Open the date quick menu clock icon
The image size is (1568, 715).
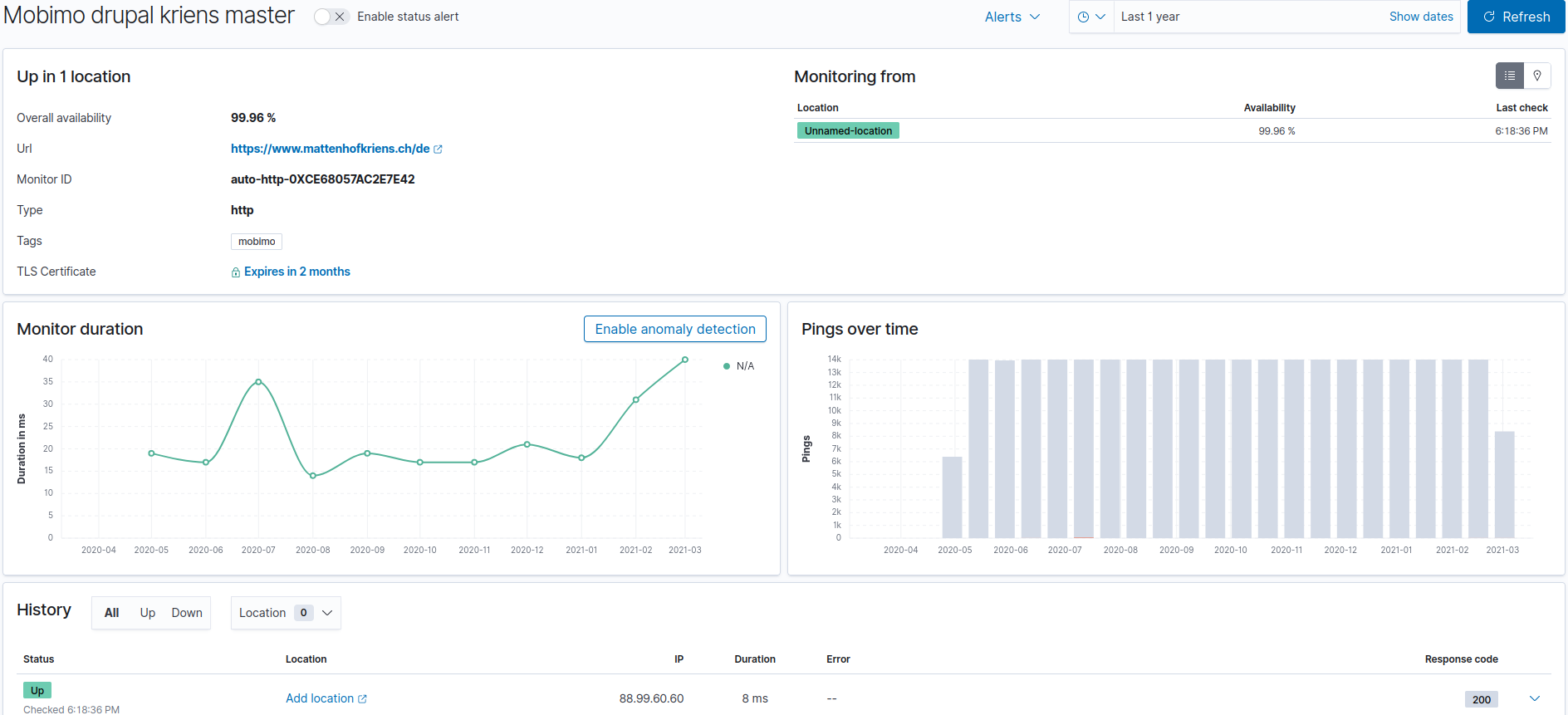point(1090,17)
